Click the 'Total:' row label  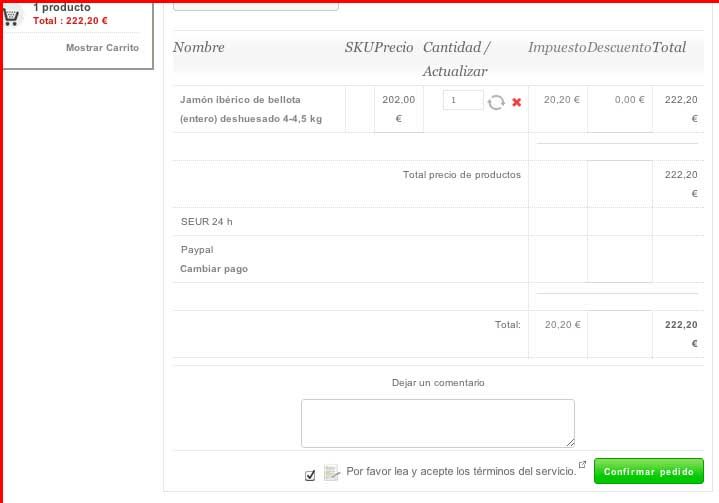(x=508, y=325)
